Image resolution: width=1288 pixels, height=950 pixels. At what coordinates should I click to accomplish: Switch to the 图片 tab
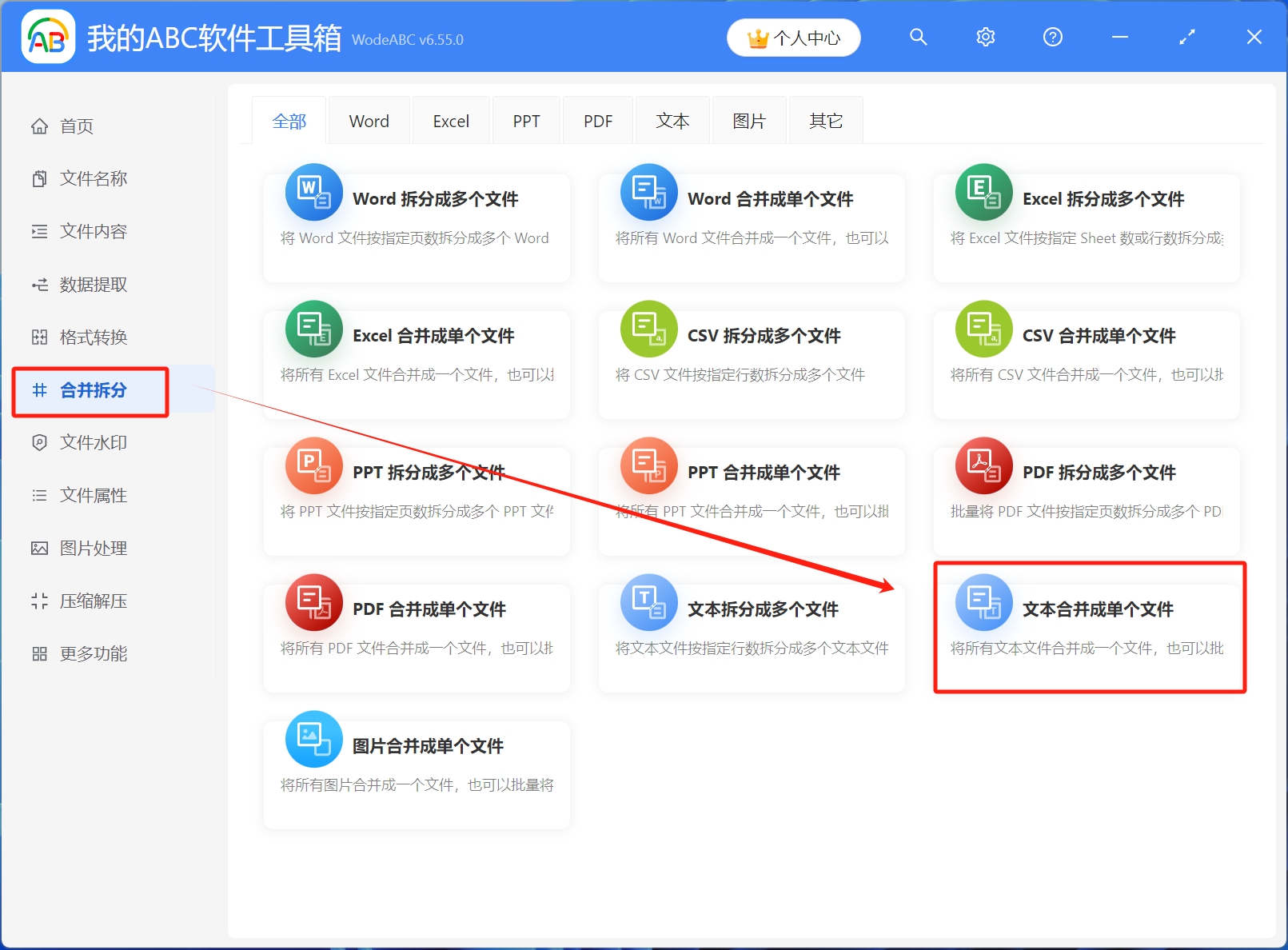pos(748,120)
